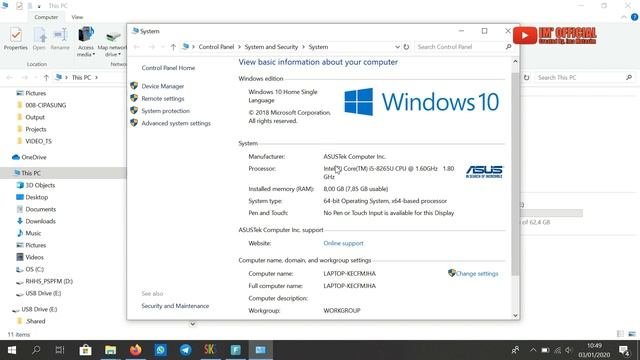Open the File Explorer help icon
Viewport: 640px width, 360px height.
634,17
